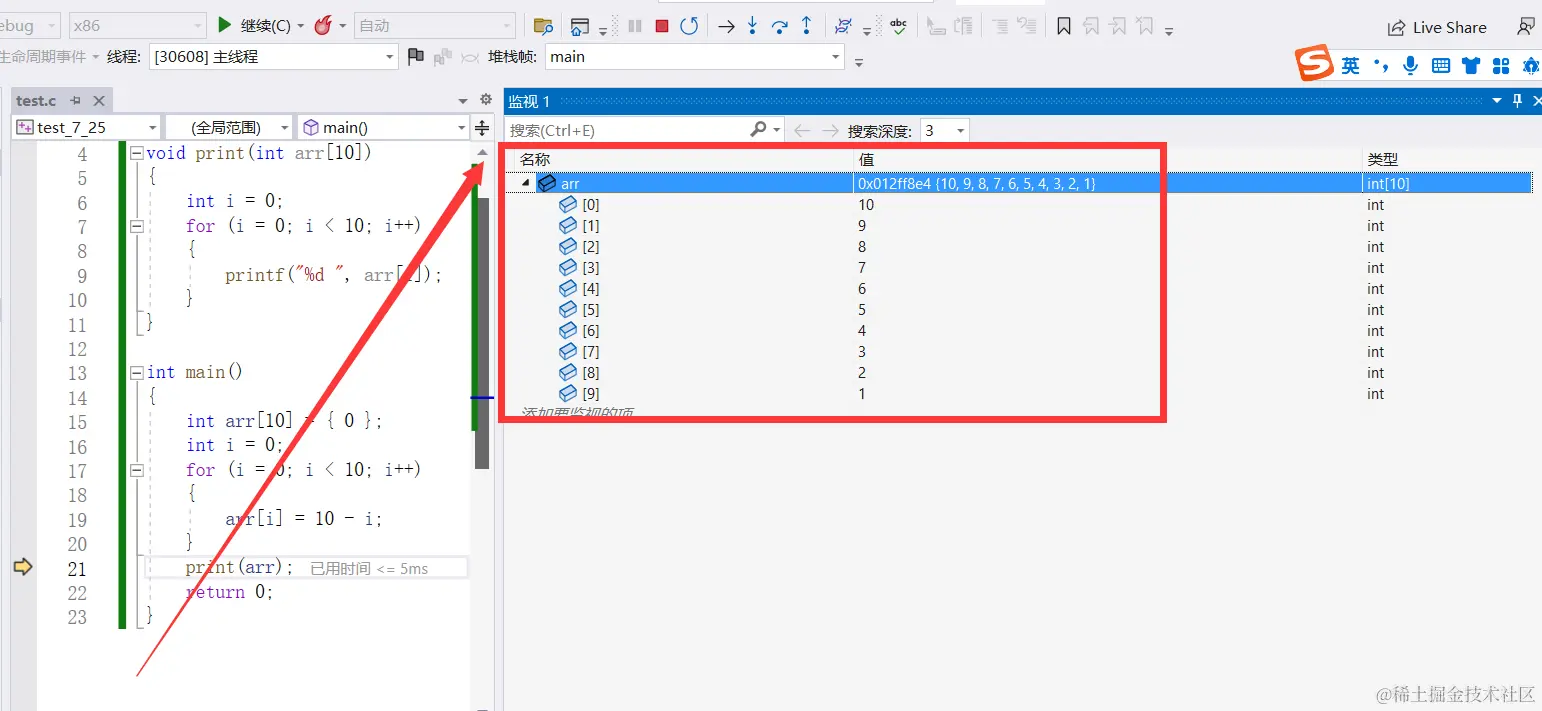
Task: Click the Hot Reload flame icon
Action: [322, 26]
